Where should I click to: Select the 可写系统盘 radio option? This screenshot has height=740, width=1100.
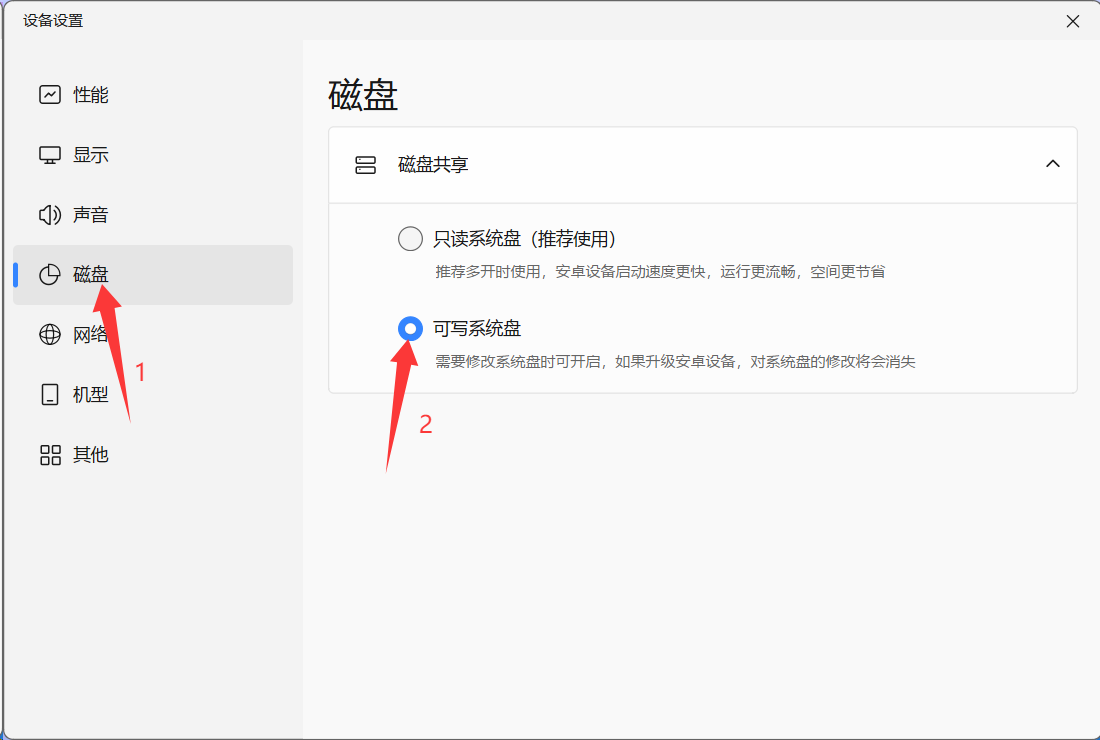point(410,327)
